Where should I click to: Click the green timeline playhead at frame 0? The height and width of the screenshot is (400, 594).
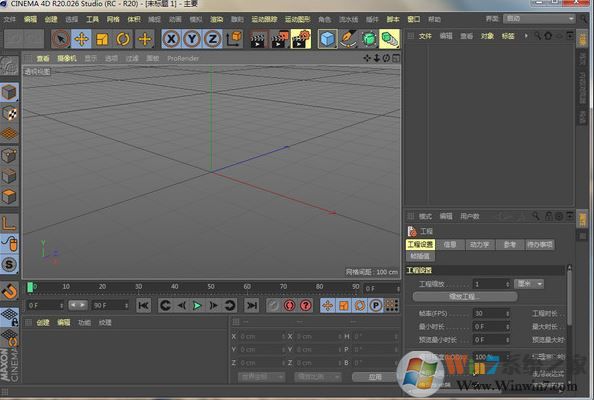tap(30, 287)
